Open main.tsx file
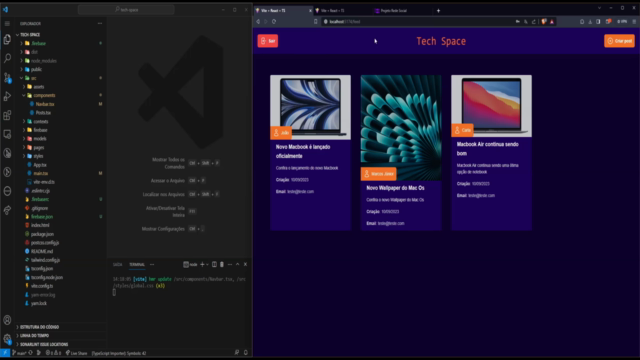This screenshot has height=360, width=640. tap(40, 173)
